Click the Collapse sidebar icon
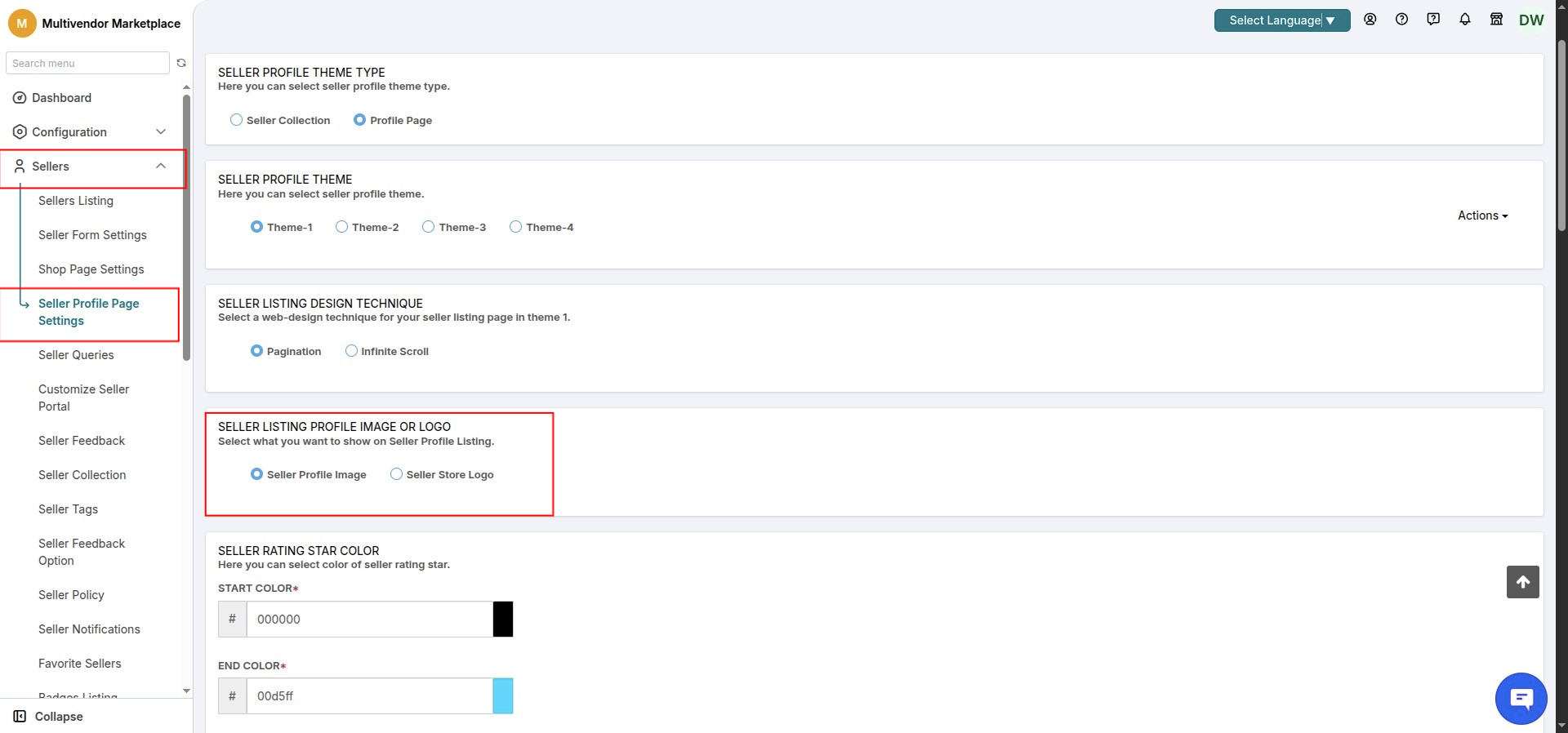Screen dimensions: 1568x733 coord(20,717)
